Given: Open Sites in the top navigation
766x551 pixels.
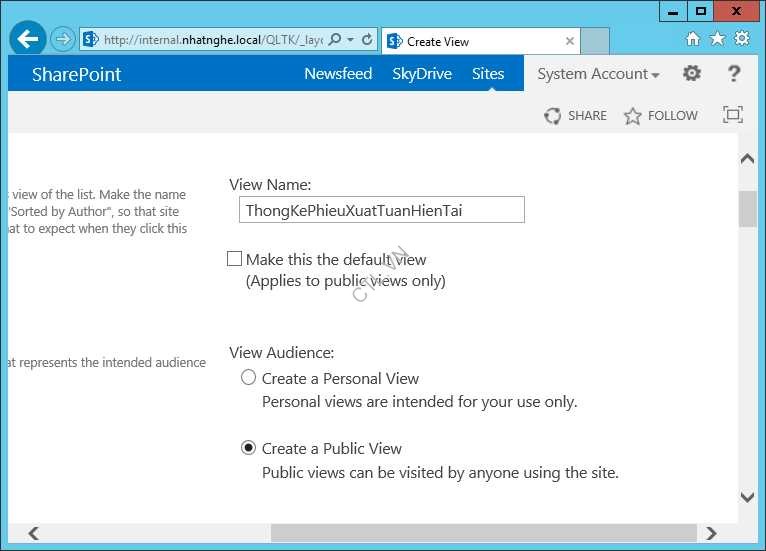Looking at the screenshot, I should (488, 74).
